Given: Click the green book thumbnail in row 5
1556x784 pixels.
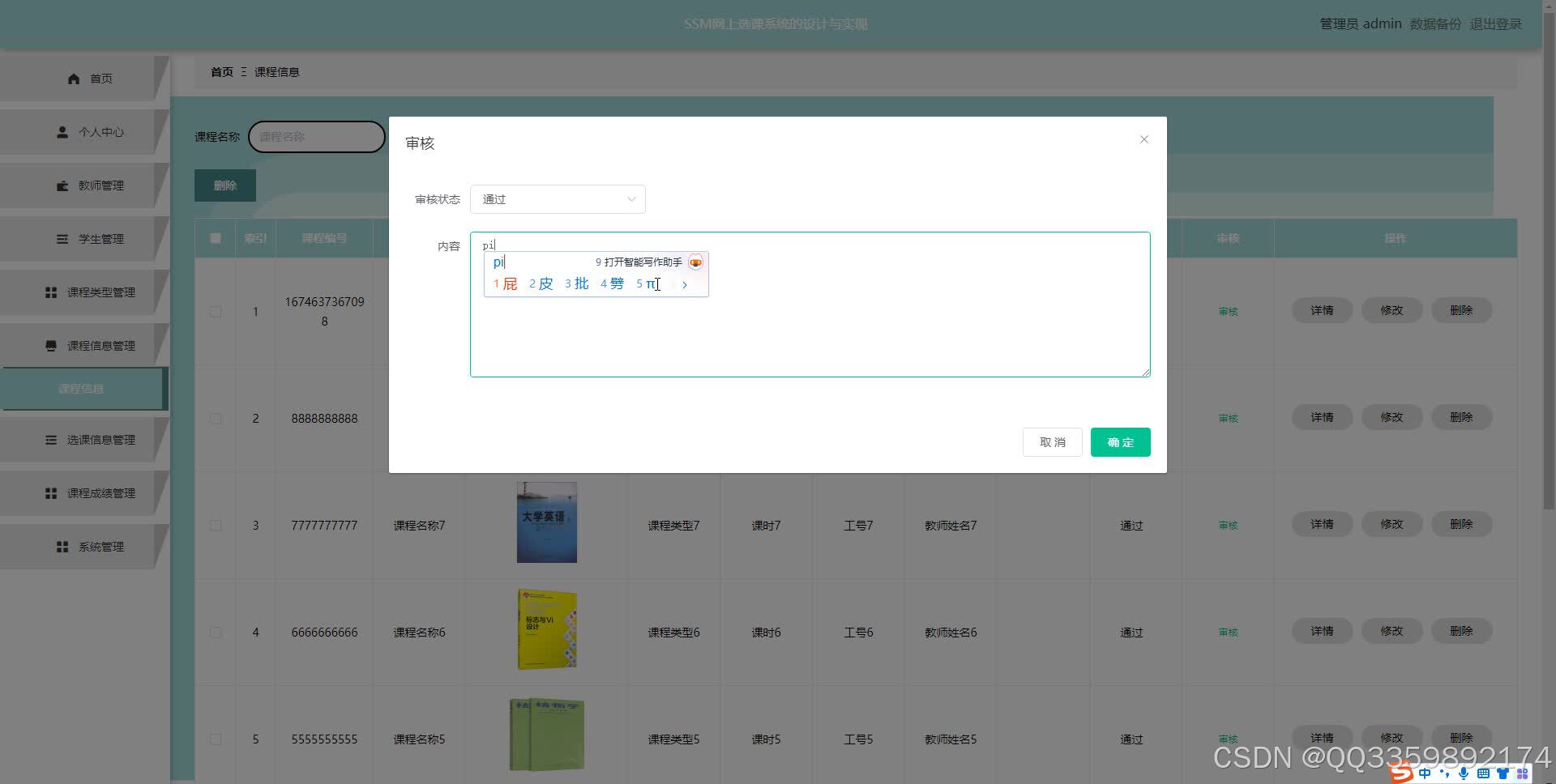Looking at the screenshot, I should point(547,735).
